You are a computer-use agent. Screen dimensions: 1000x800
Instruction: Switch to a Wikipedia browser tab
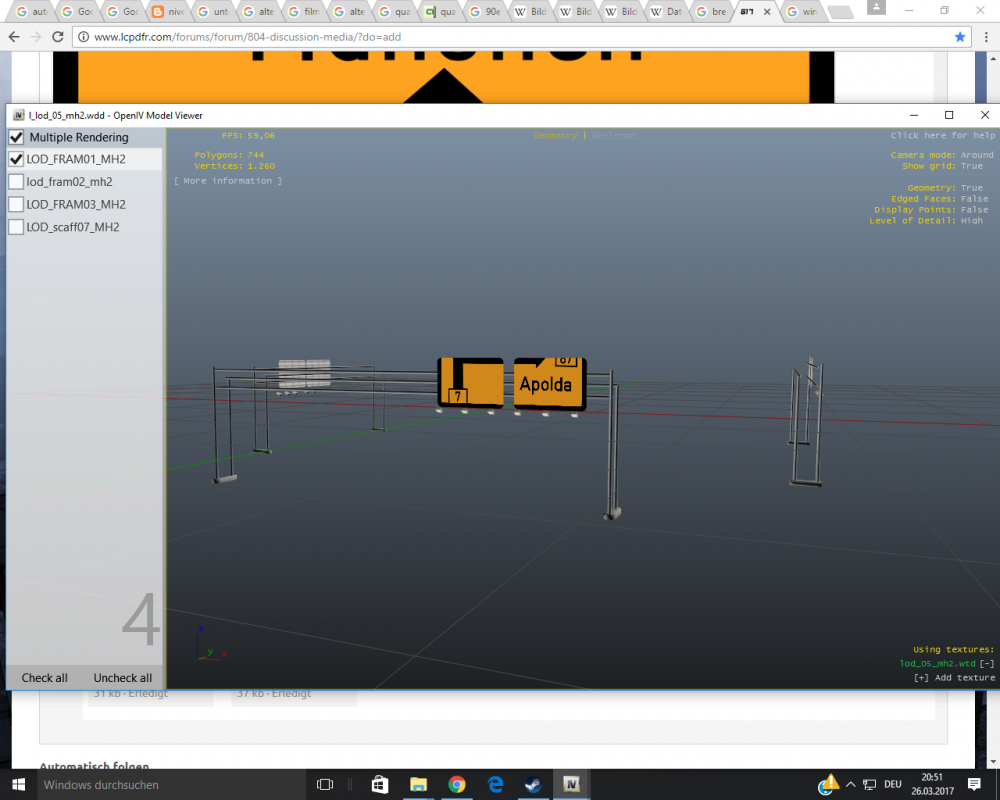[x=530, y=11]
